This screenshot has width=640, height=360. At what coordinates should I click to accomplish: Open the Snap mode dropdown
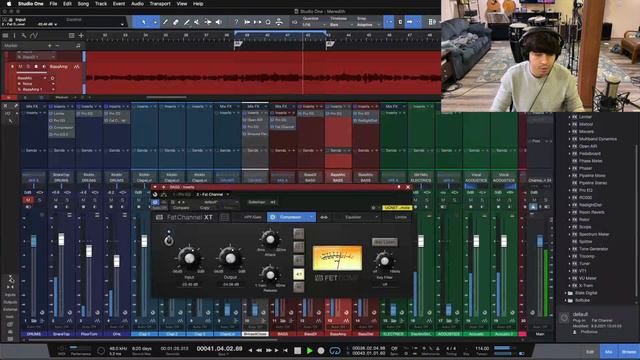367,25
